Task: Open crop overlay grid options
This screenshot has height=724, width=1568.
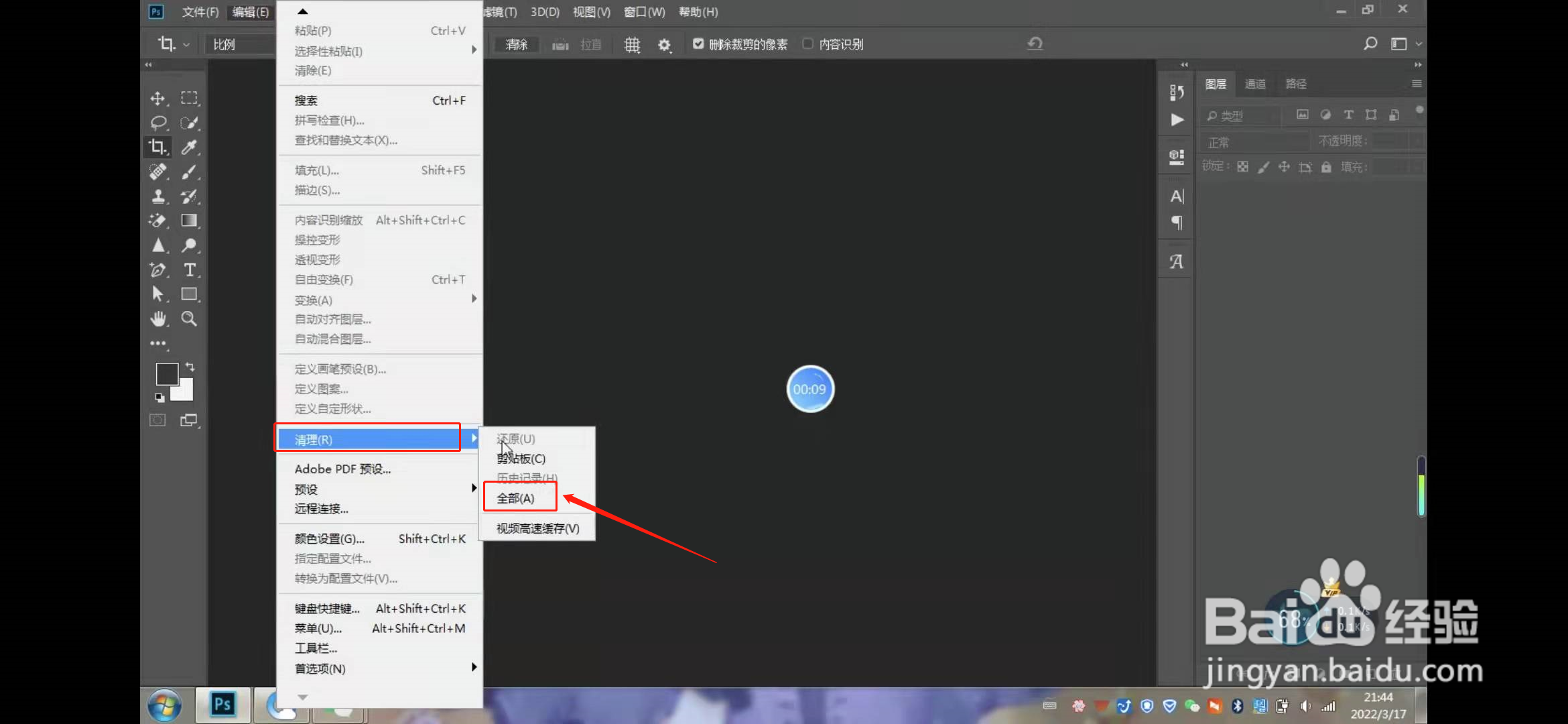Action: (x=632, y=44)
